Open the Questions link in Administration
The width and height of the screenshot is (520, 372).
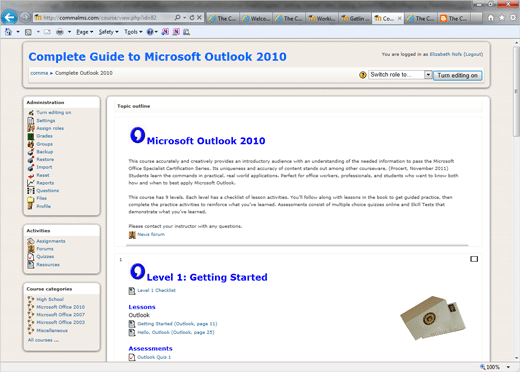click(x=48, y=191)
